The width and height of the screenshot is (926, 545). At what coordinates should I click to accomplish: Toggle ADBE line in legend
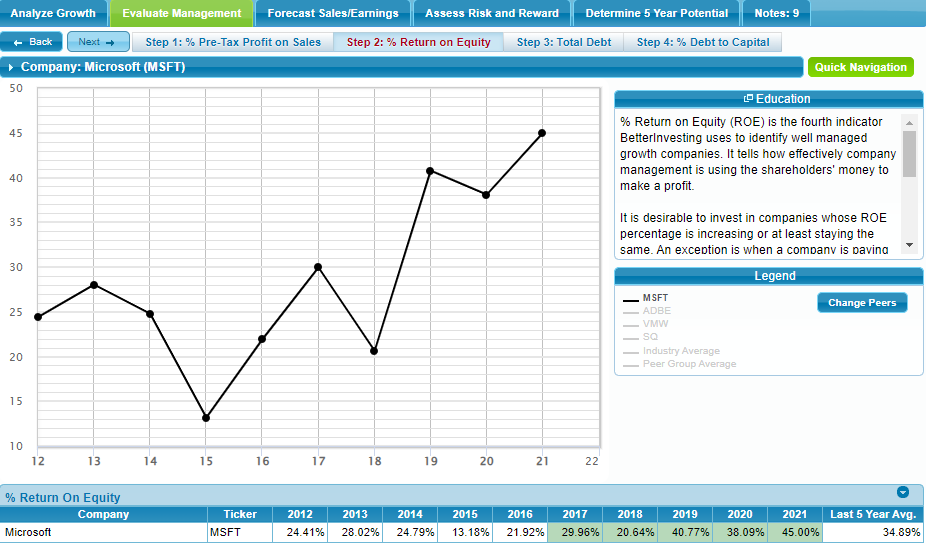point(647,311)
